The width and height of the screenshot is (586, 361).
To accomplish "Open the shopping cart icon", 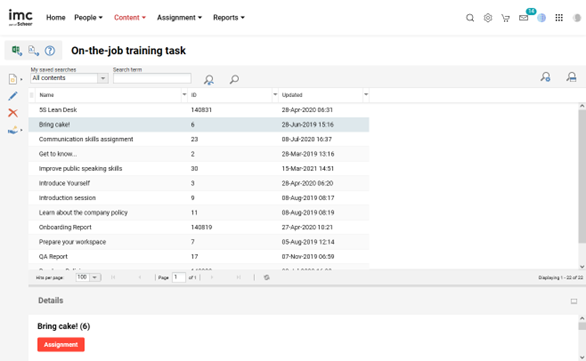I will 505,18.
